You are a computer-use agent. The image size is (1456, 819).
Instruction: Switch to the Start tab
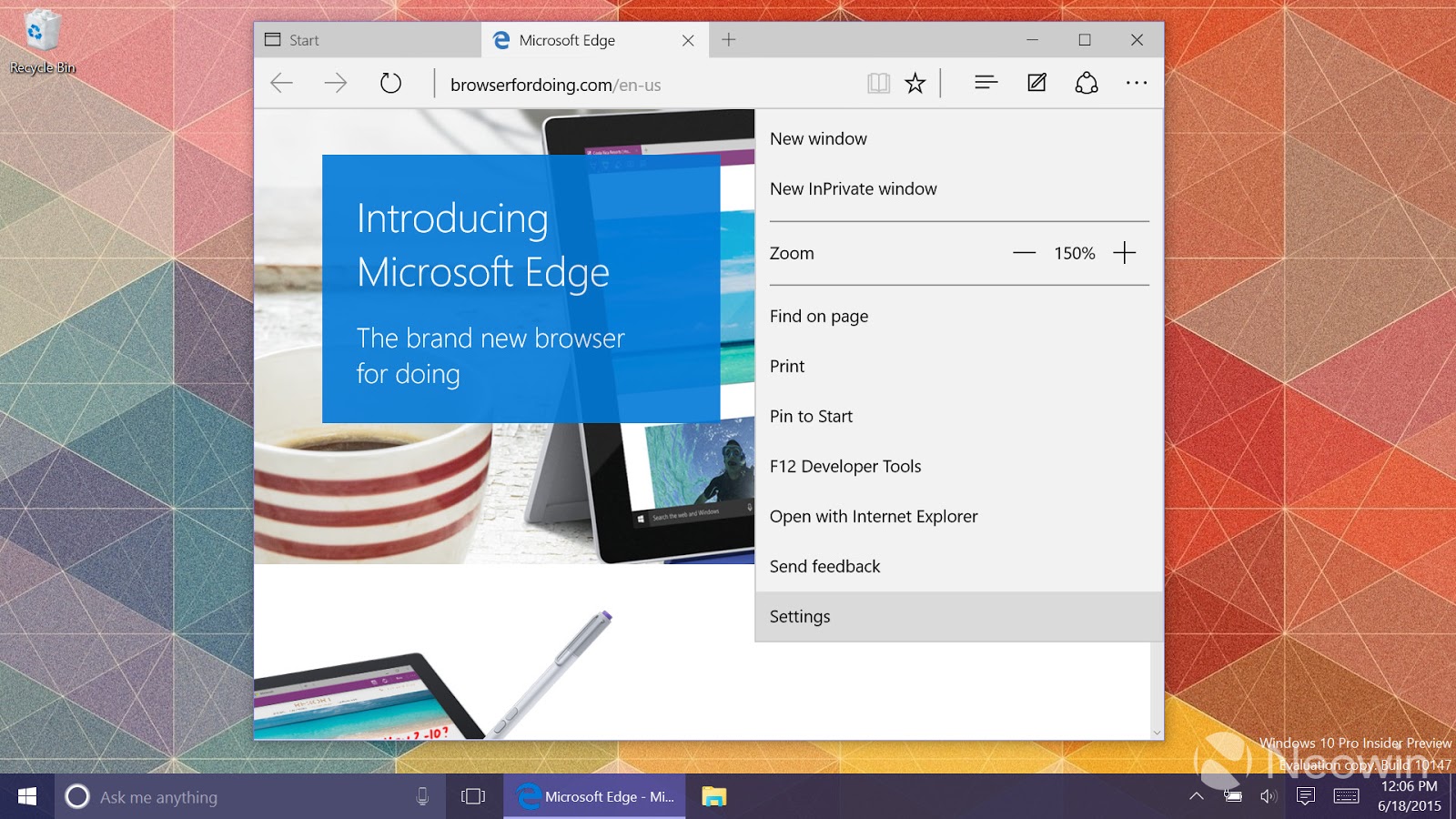point(368,40)
